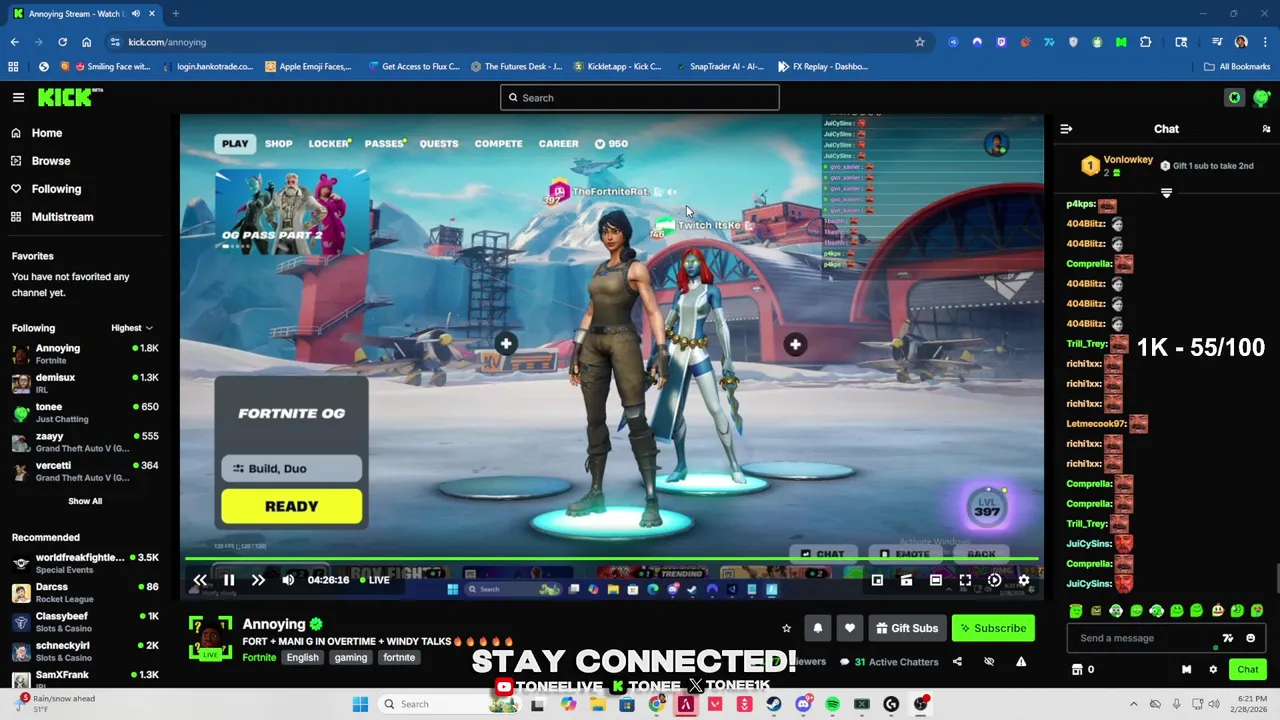Subscribe to the Annoying channel
Image resolution: width=1280 pixels, height=720 pixels.
[x=993, y=628]
